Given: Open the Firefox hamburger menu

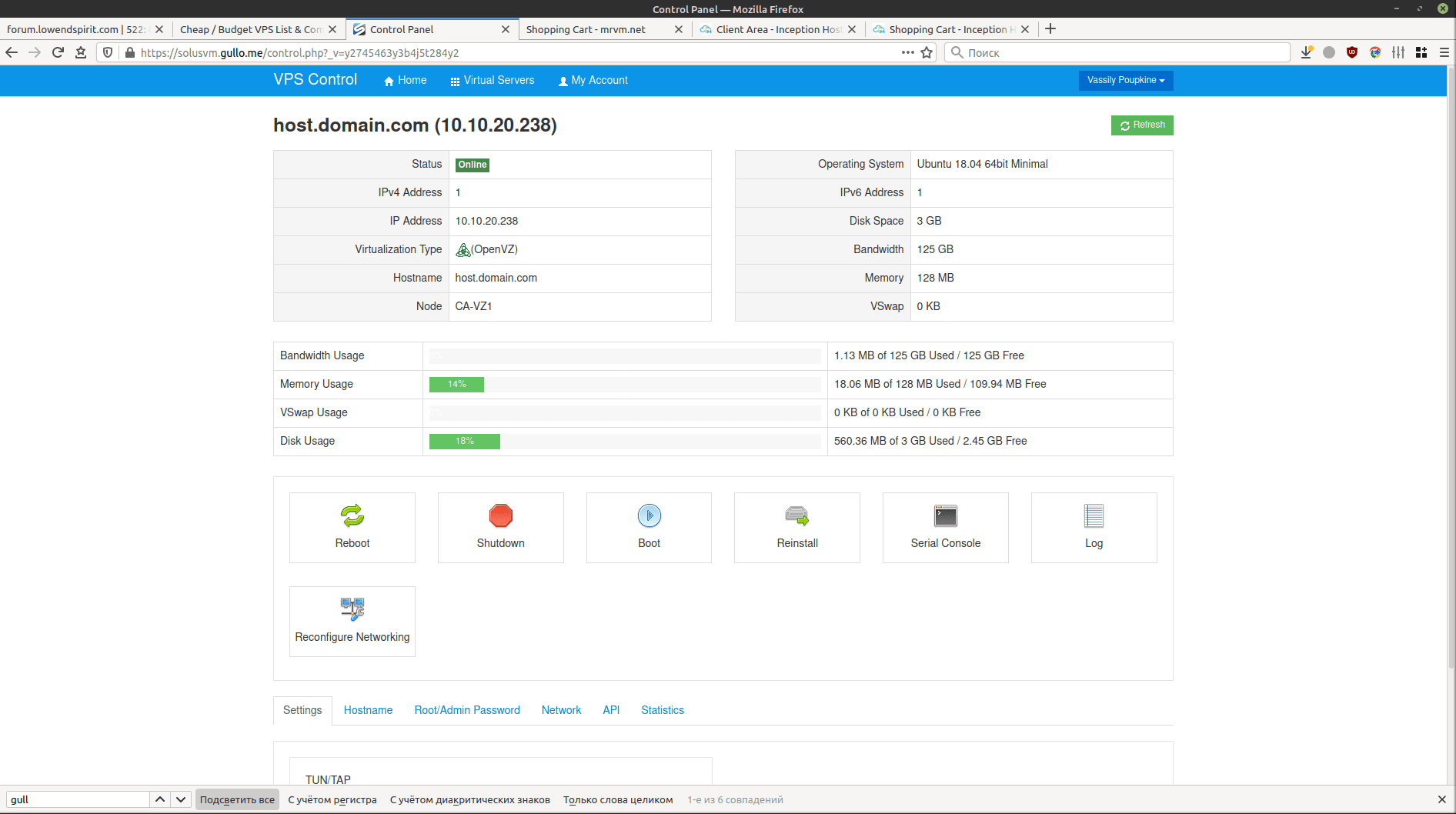Looking at the screenshot, I should [1444, 52].
